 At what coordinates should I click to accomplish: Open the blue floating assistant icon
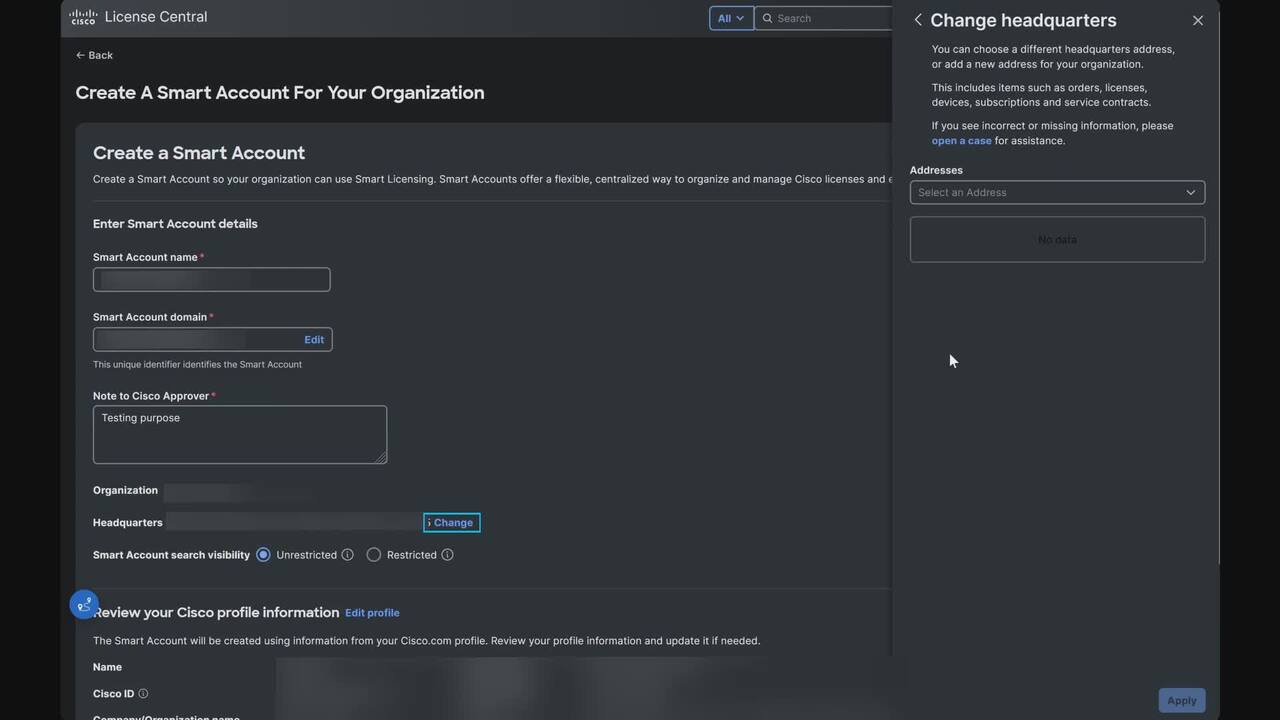(x=84, y=604)
